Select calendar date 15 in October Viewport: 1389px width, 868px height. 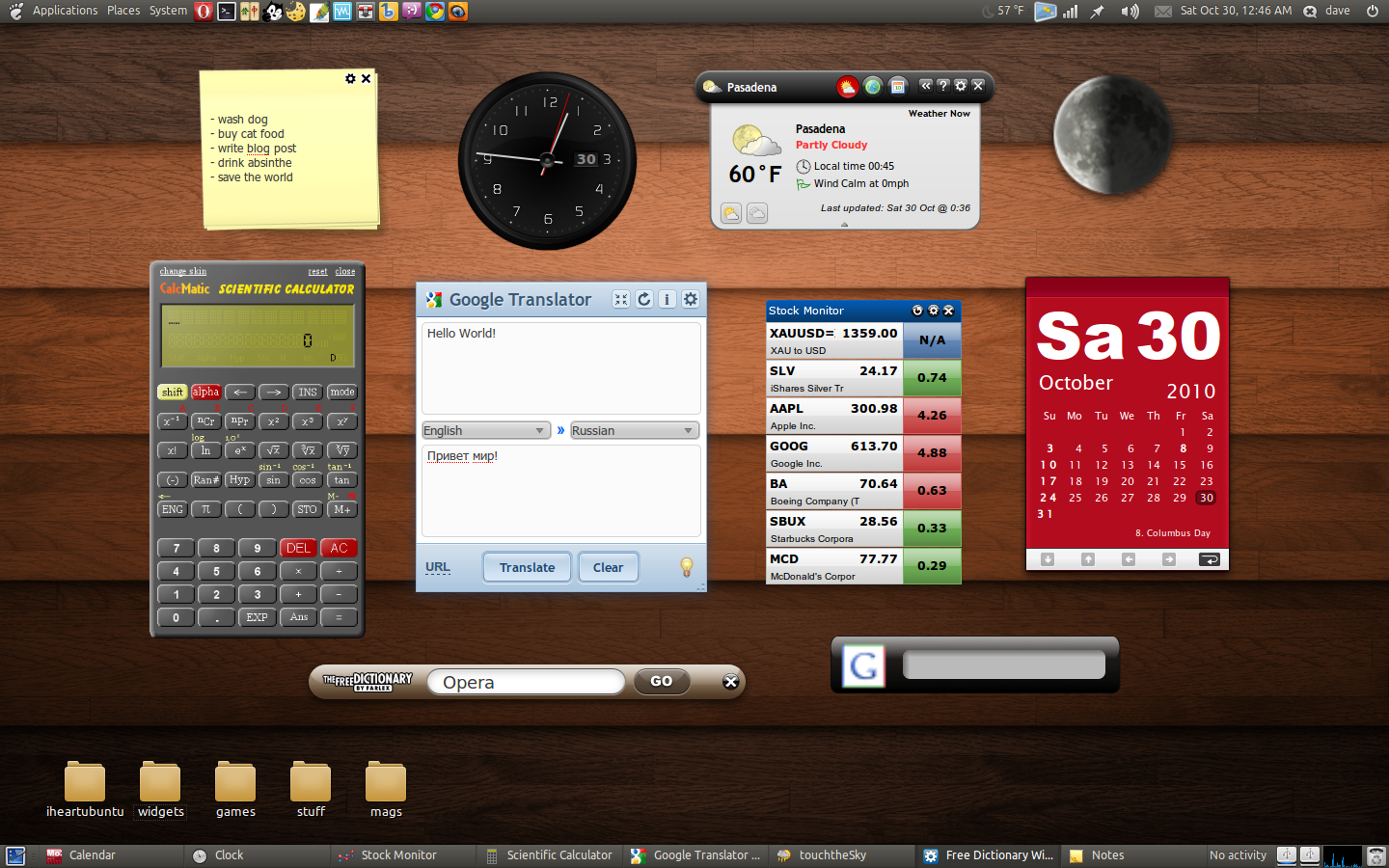(1180, 465)
